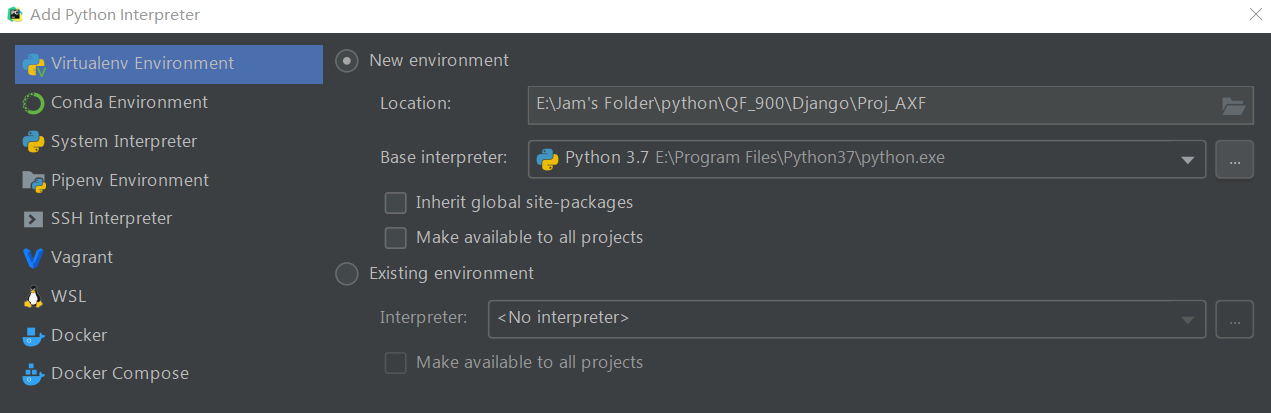Screen dimensions: 1271x413
Task: Click the WSL penguin icon
Action: pyautogui.click(x=33, y=297)
